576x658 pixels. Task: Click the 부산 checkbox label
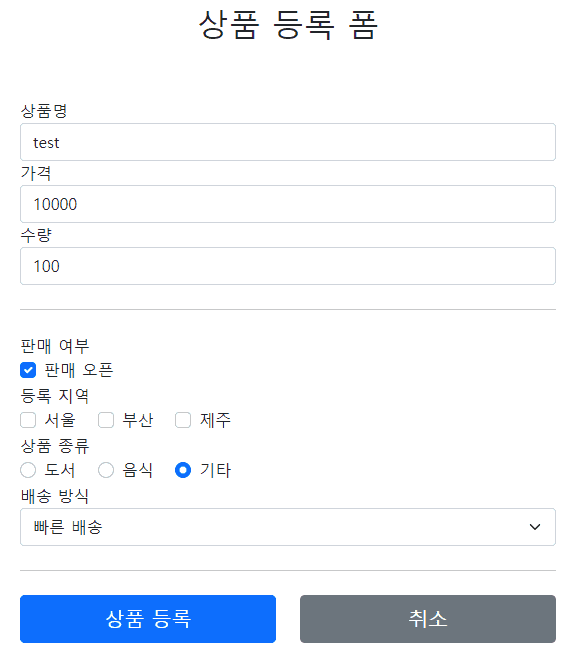[138, 420]
